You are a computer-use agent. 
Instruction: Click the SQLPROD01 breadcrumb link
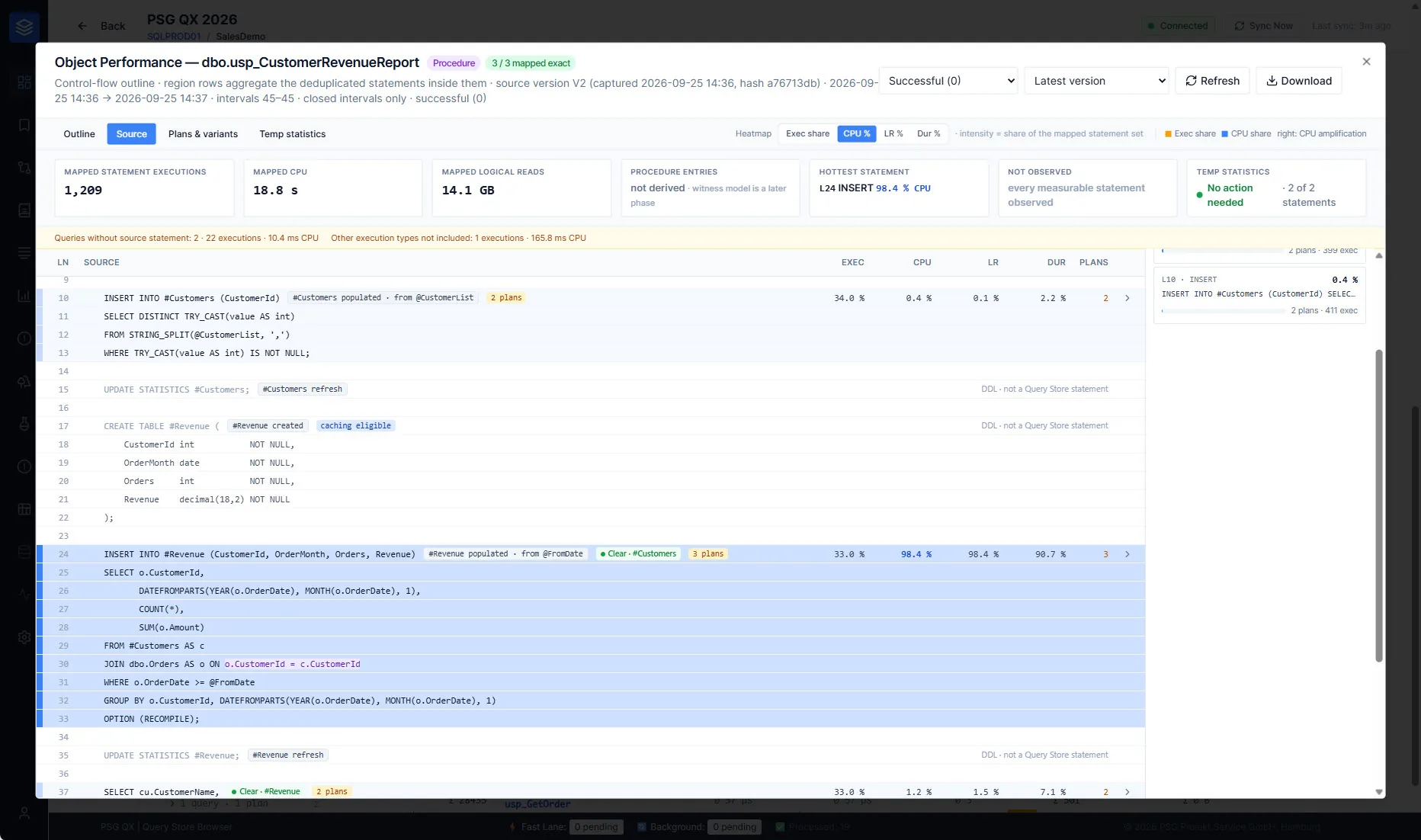point(174,37)
